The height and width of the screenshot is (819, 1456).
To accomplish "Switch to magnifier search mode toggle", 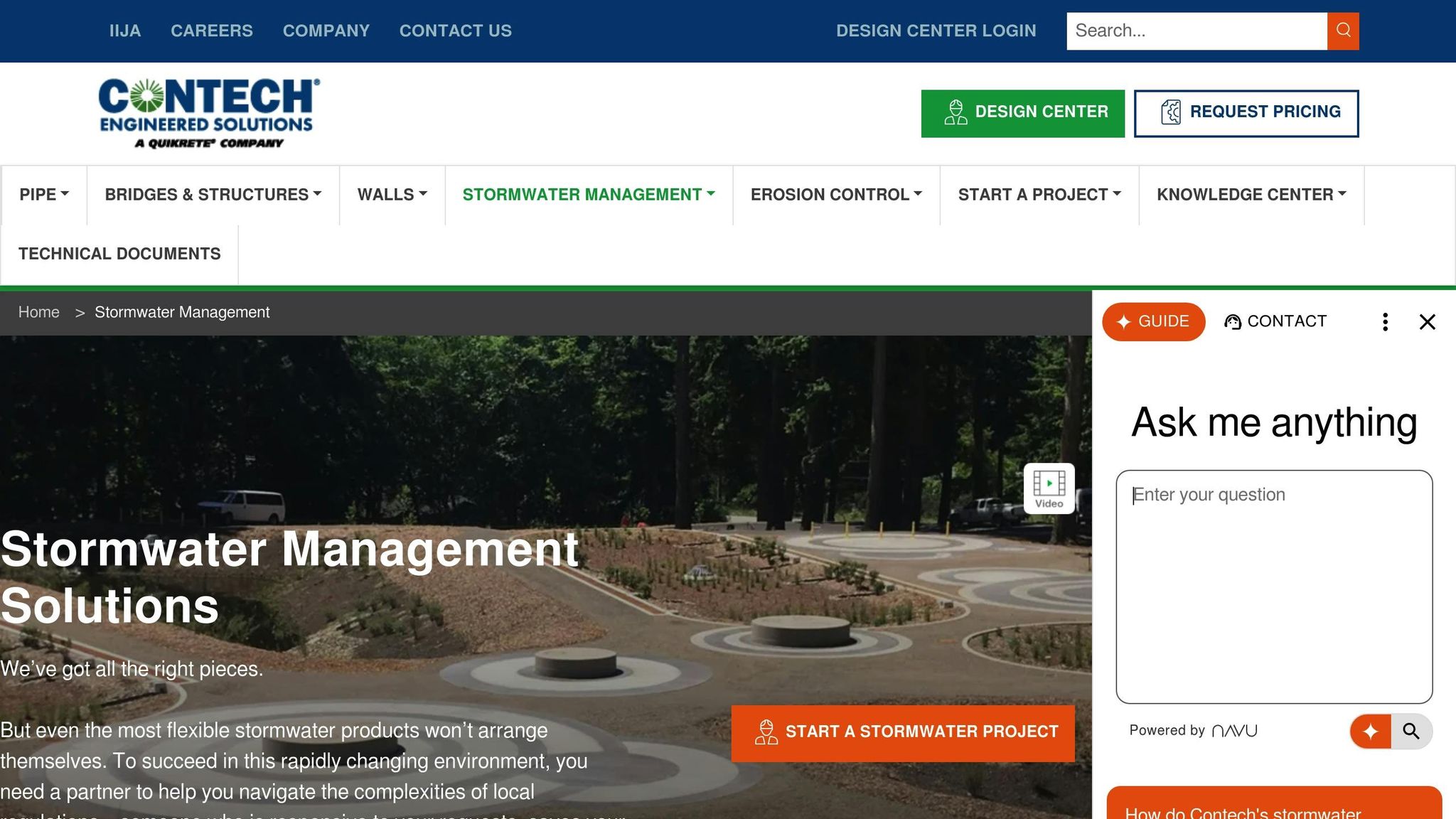I will (1410, 731).
